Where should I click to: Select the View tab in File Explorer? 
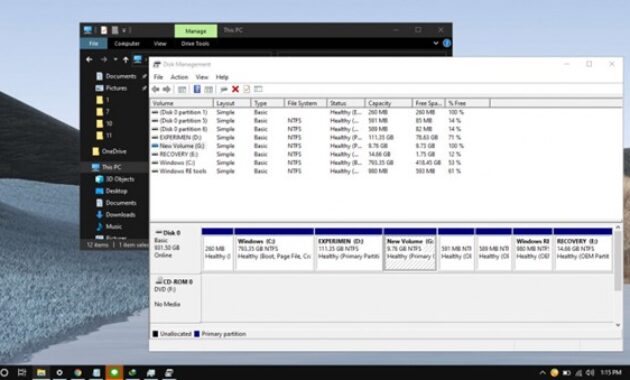coord(160,43)
